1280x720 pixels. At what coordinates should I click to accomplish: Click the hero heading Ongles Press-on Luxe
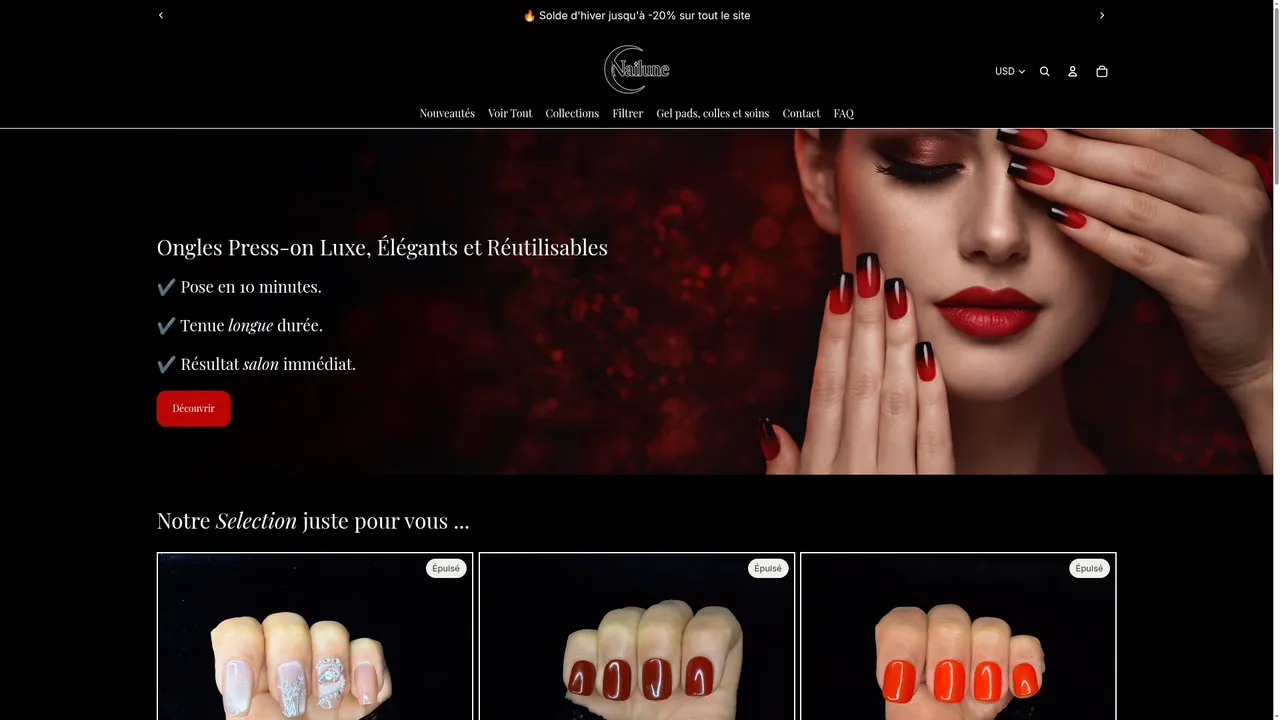[x=382, y=247]
